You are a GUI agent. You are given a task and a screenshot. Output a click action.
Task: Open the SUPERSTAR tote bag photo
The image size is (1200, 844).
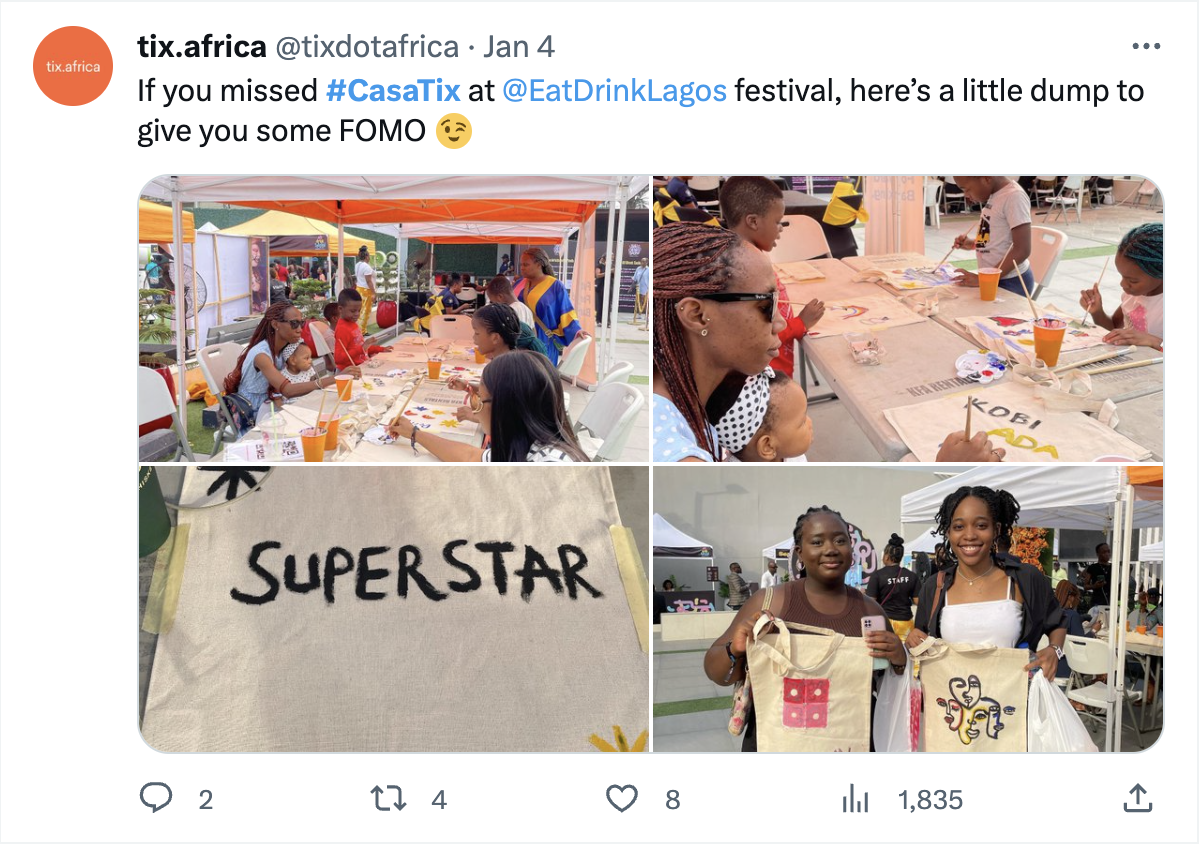(x=394, y=609)
